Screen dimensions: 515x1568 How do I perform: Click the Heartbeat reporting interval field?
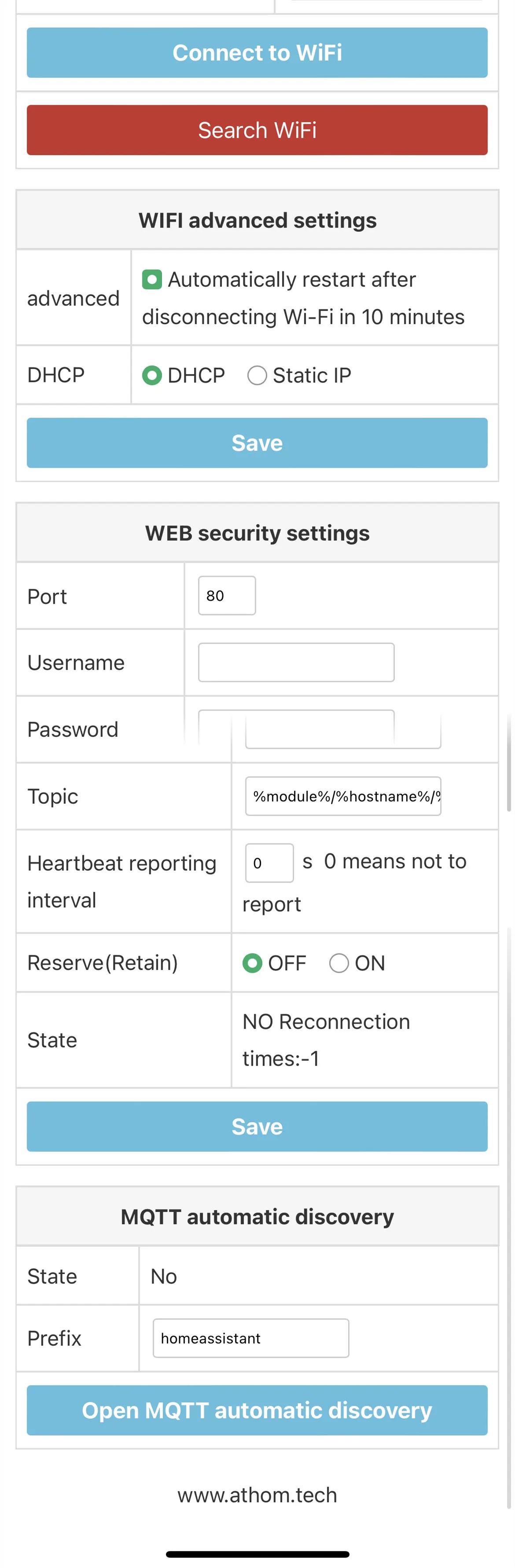tap(269, 863)
